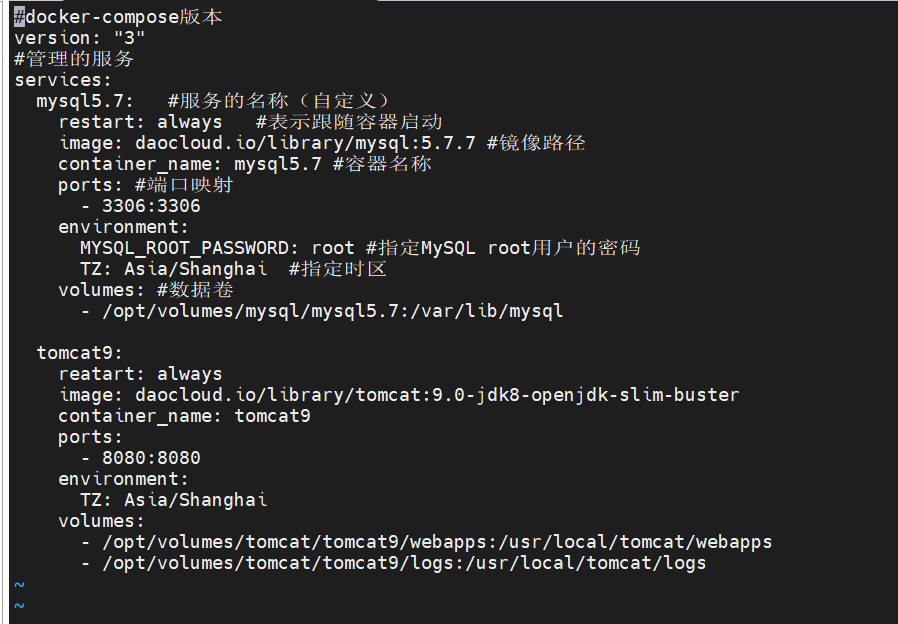Click the MYSQL_ROOT_PASSWORD key

click(x=189, y=248)
